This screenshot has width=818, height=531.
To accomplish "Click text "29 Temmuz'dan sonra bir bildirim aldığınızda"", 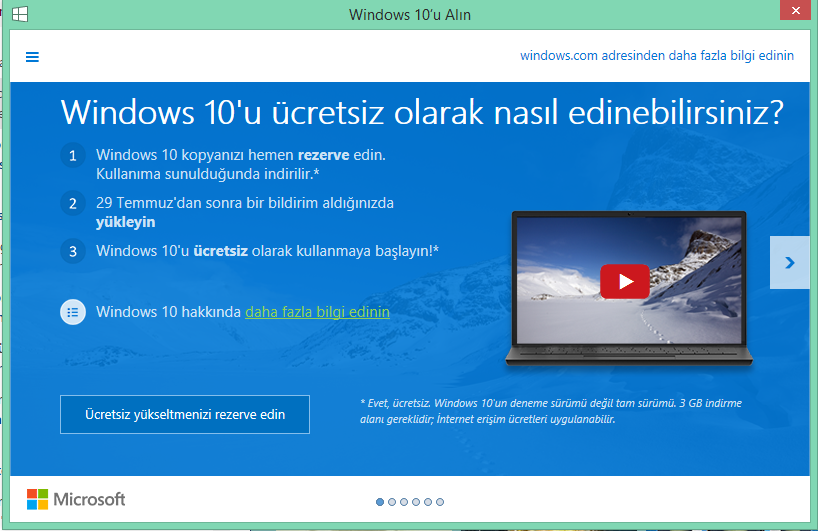I will pos(245,203).
